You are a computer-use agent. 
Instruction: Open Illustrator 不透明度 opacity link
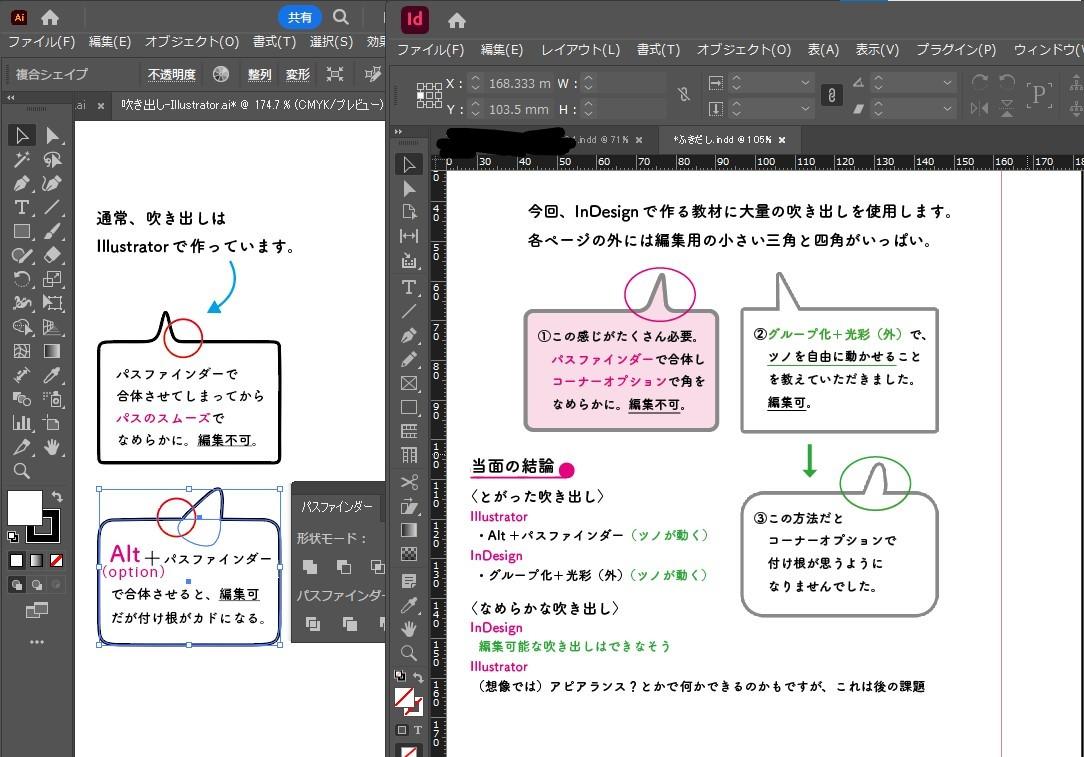[171, 74]
